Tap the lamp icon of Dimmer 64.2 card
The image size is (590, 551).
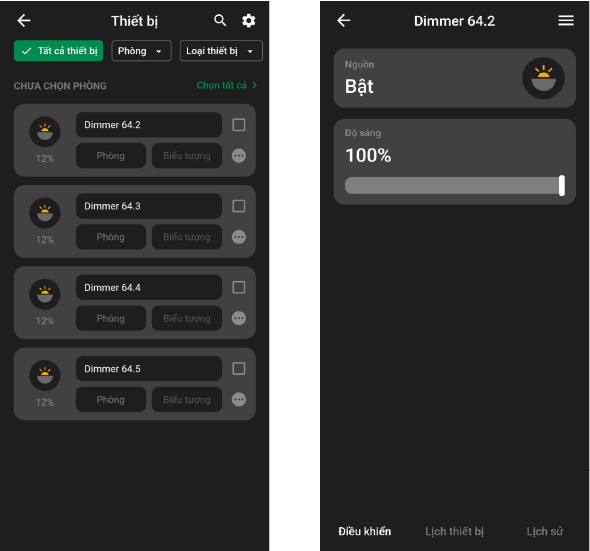(x=45, y=131)
